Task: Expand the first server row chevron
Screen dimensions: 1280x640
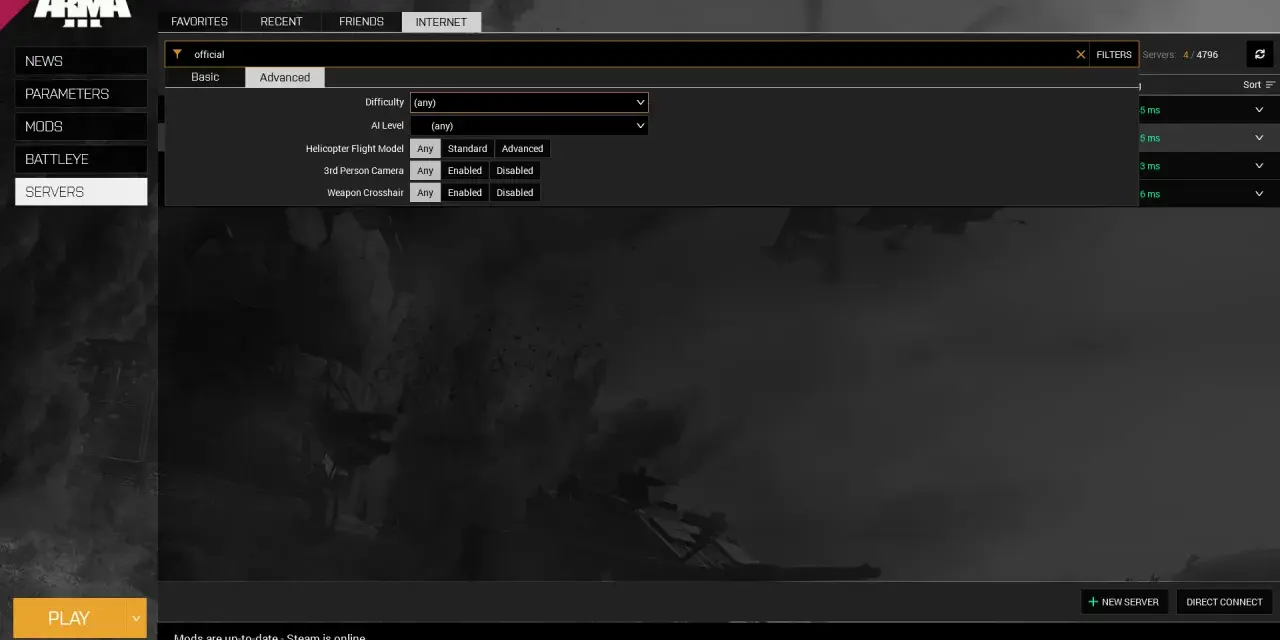Action: tap(1259, 110)
